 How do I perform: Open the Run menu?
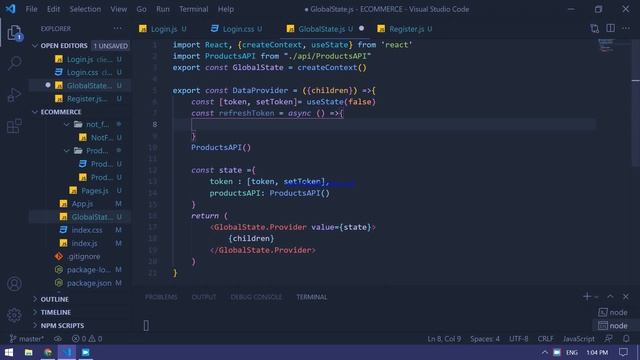click(162, 9)
